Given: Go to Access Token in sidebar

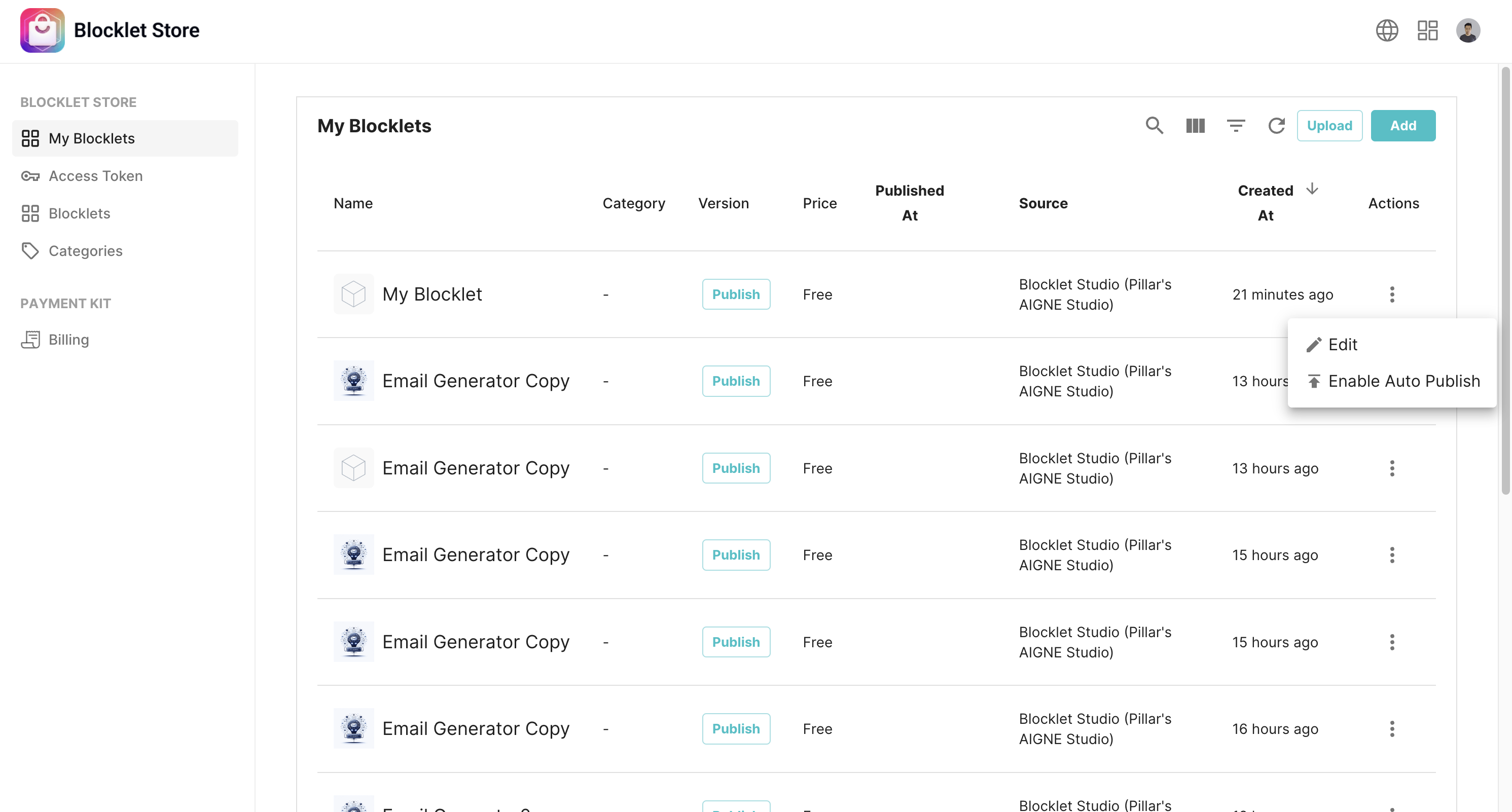Looking at the screenshot, I should coord(95,176).
